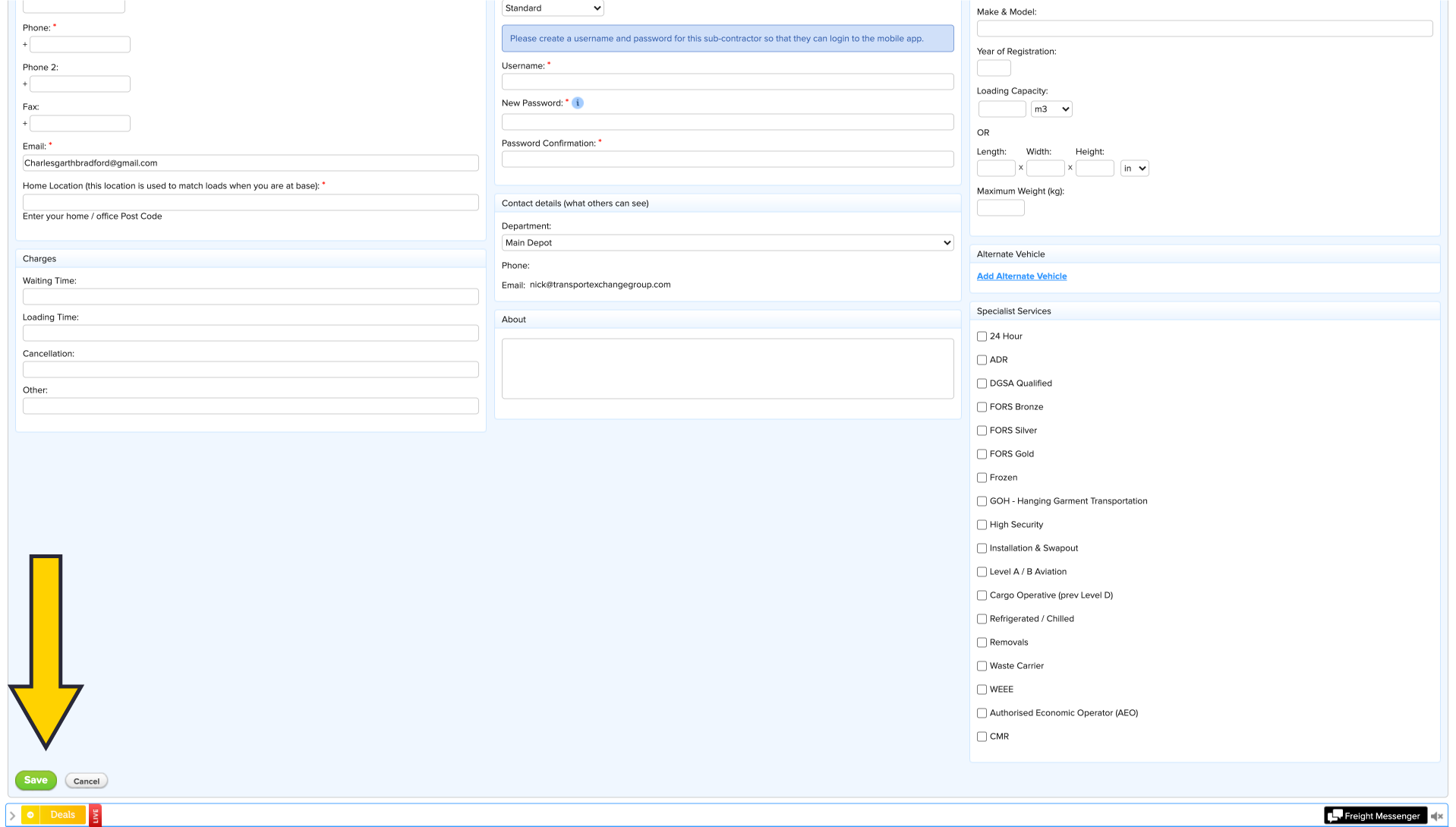The height and width of the screenshot is (827, 1456).
Task: Enable FORS Silver checkbox
Action: 982,431
